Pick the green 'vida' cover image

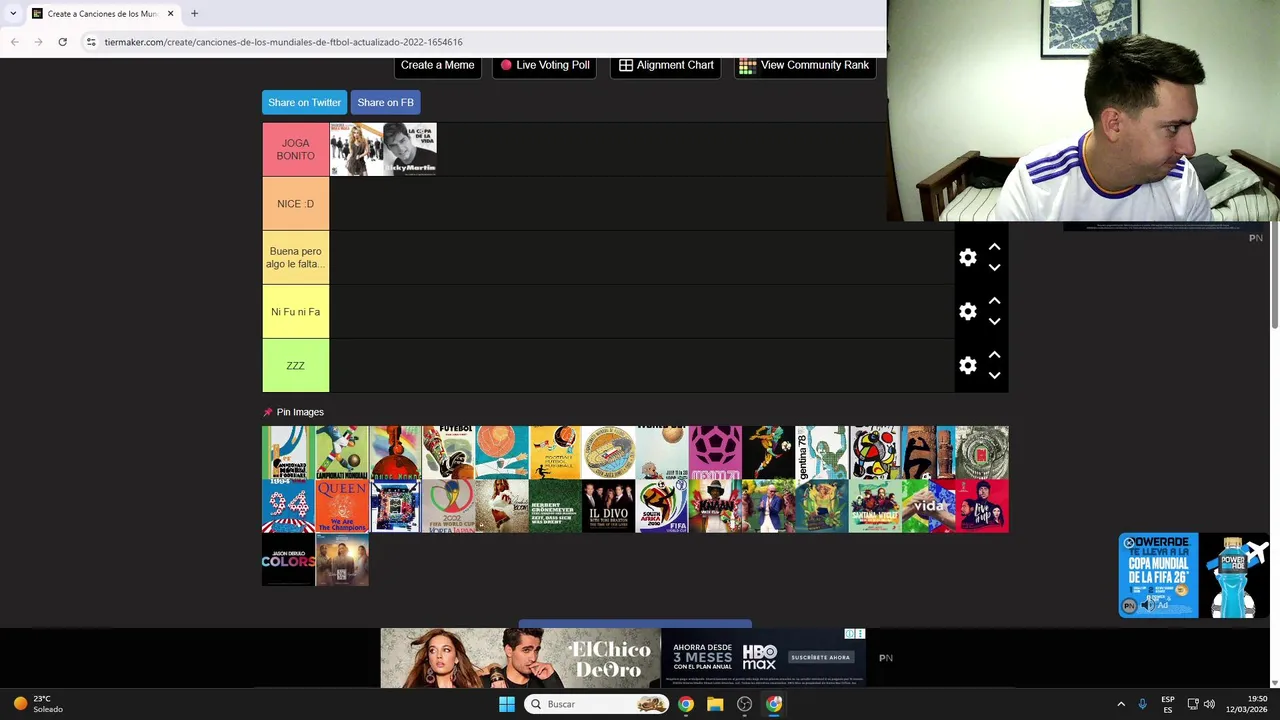coord(928,506)
